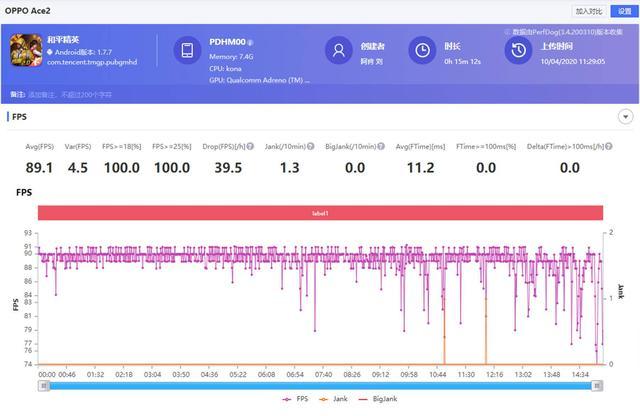Click help icon next to Avg(FTime)[ms]

448,147
